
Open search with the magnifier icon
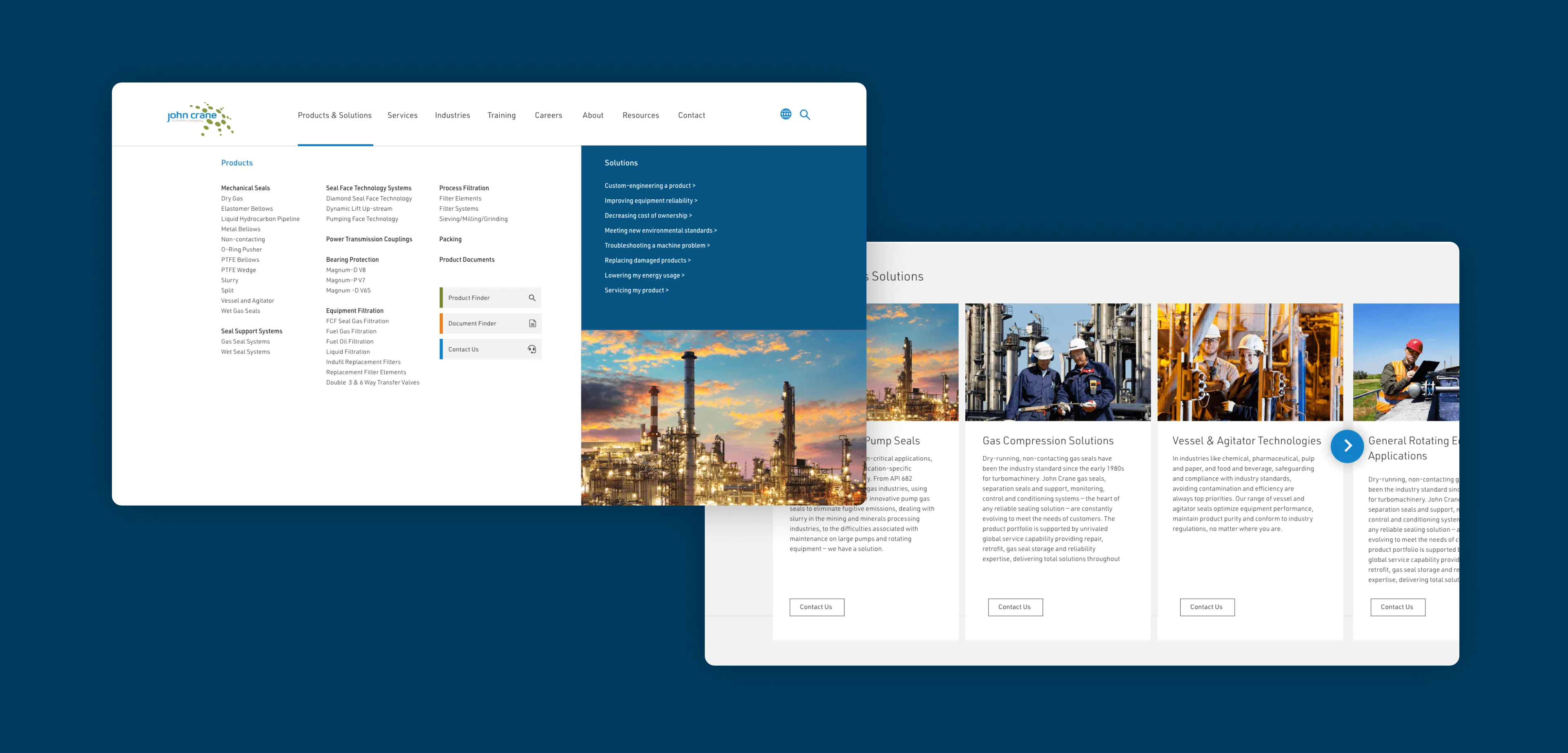(805, 114)
